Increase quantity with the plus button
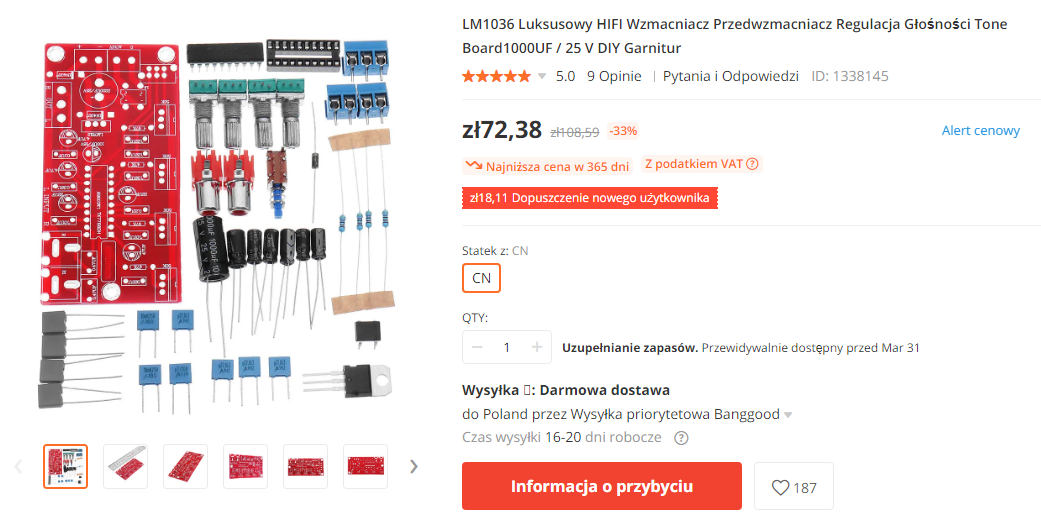This screenshot has width=1041, height=517. coord(537,347)
